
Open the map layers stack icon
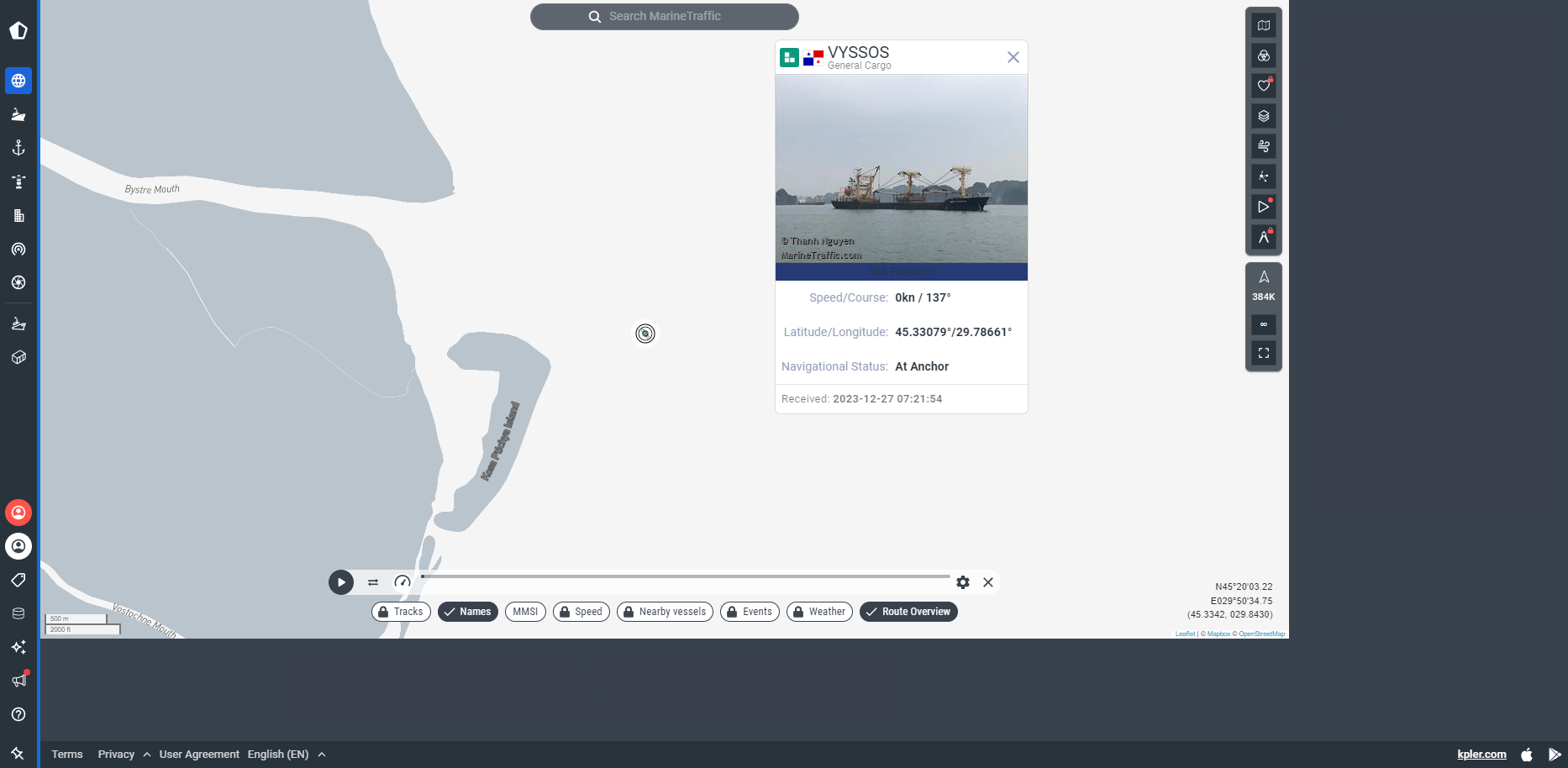coord(1264,116)
